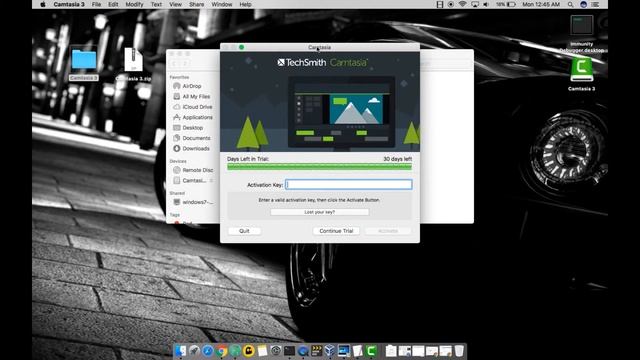Screen dimensions: 640x360
Task: Click the Camtasia filmstrip icon in menu bar
Action: point(440,4)
